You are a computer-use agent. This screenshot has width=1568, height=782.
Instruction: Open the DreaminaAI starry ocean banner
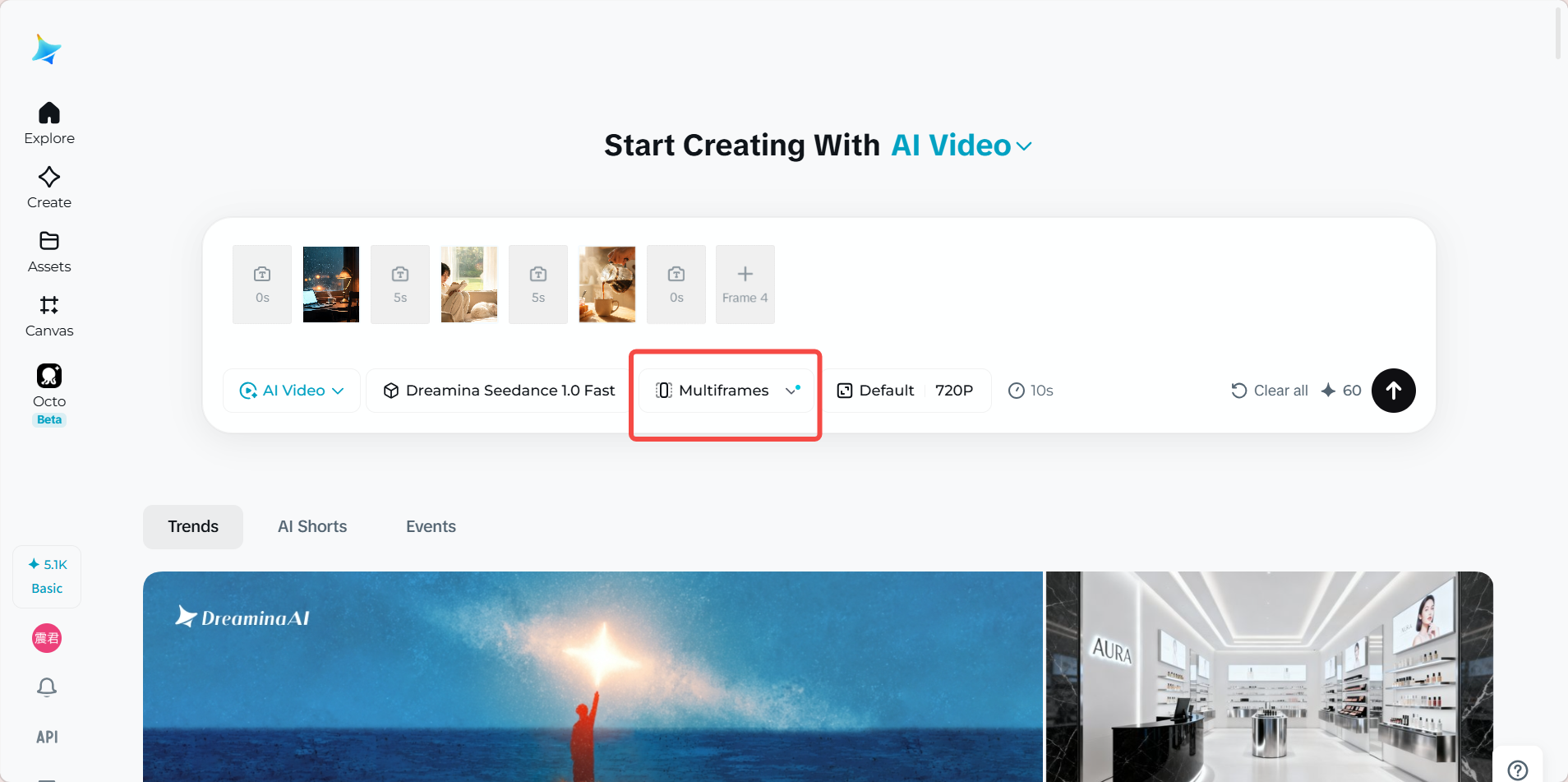click(x=593, y=677)
